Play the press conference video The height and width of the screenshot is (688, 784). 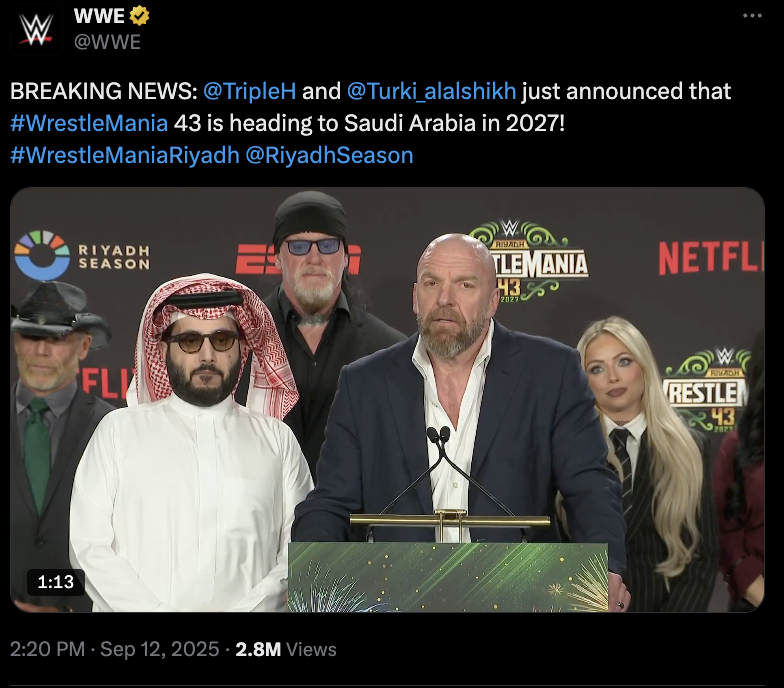tap(388, 400)
